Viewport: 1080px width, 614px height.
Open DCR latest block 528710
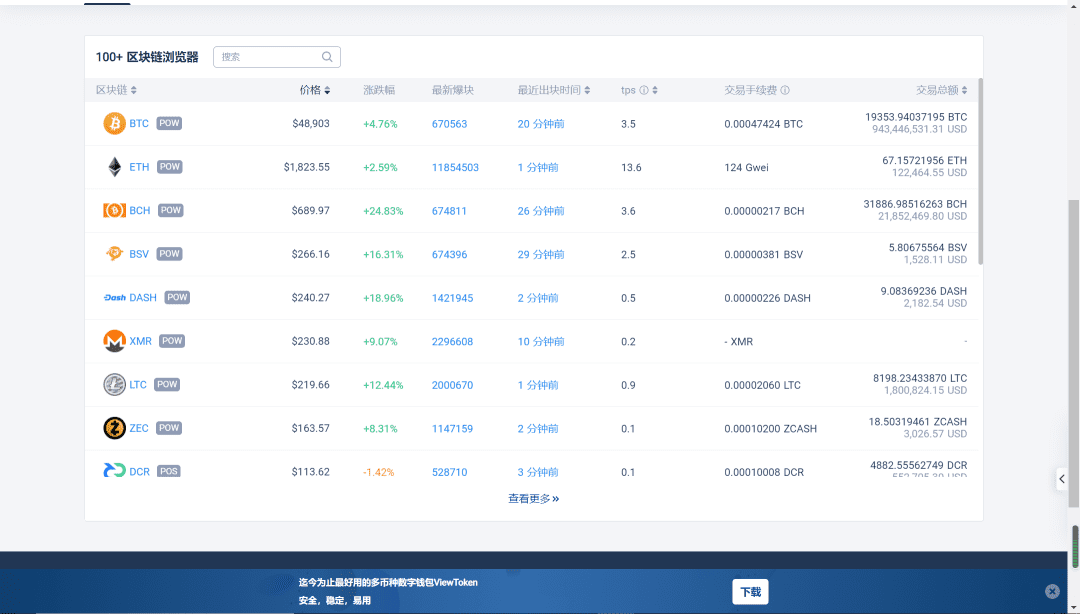point(449,472)
